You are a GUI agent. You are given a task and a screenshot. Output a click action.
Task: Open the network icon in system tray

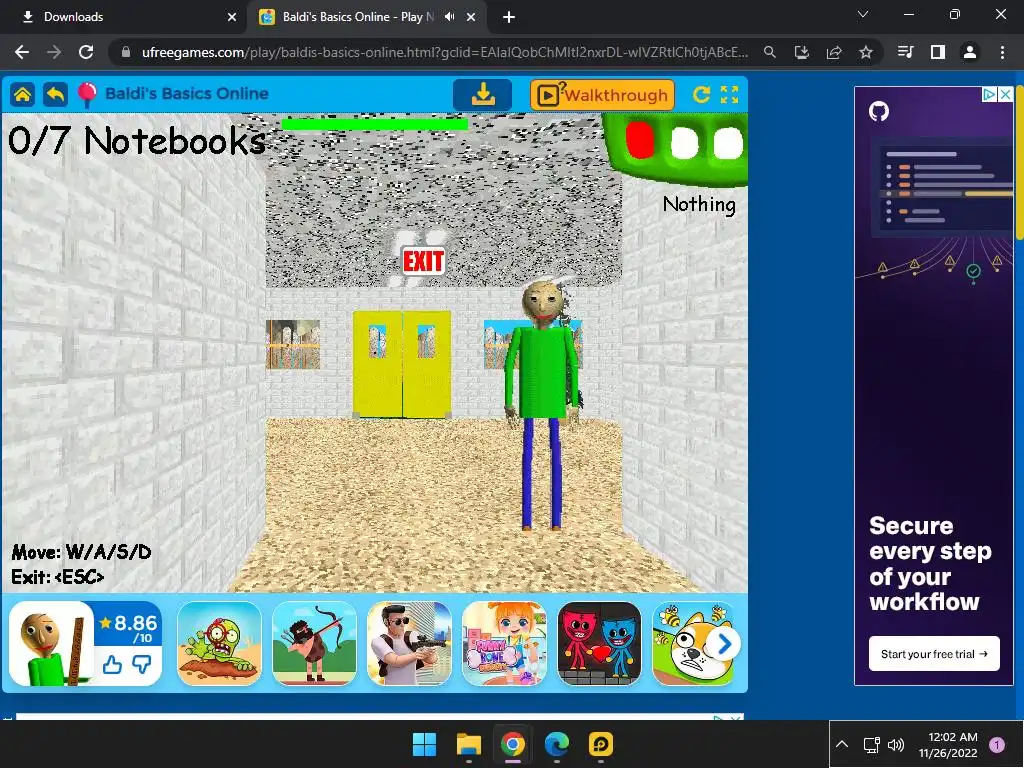[x=871, y=744]
